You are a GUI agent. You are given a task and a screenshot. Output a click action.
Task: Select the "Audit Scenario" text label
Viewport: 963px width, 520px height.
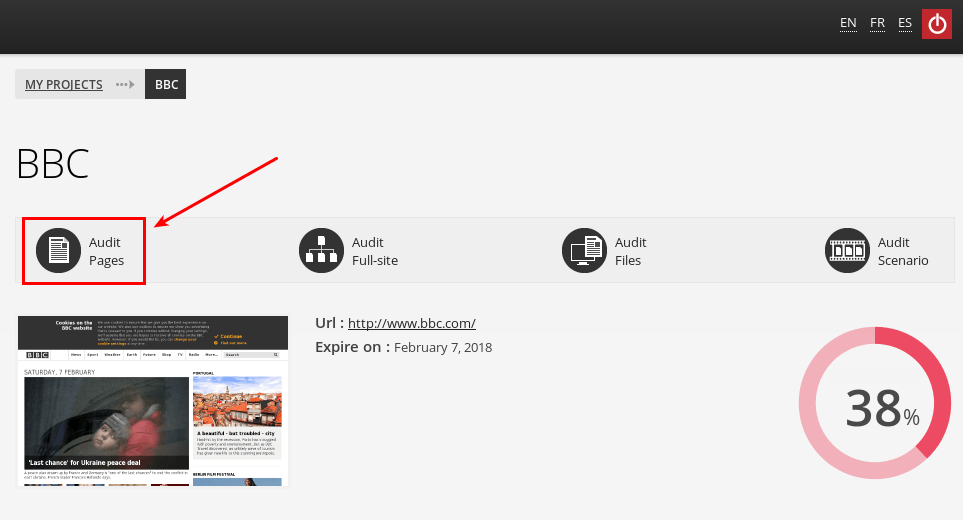903,251
